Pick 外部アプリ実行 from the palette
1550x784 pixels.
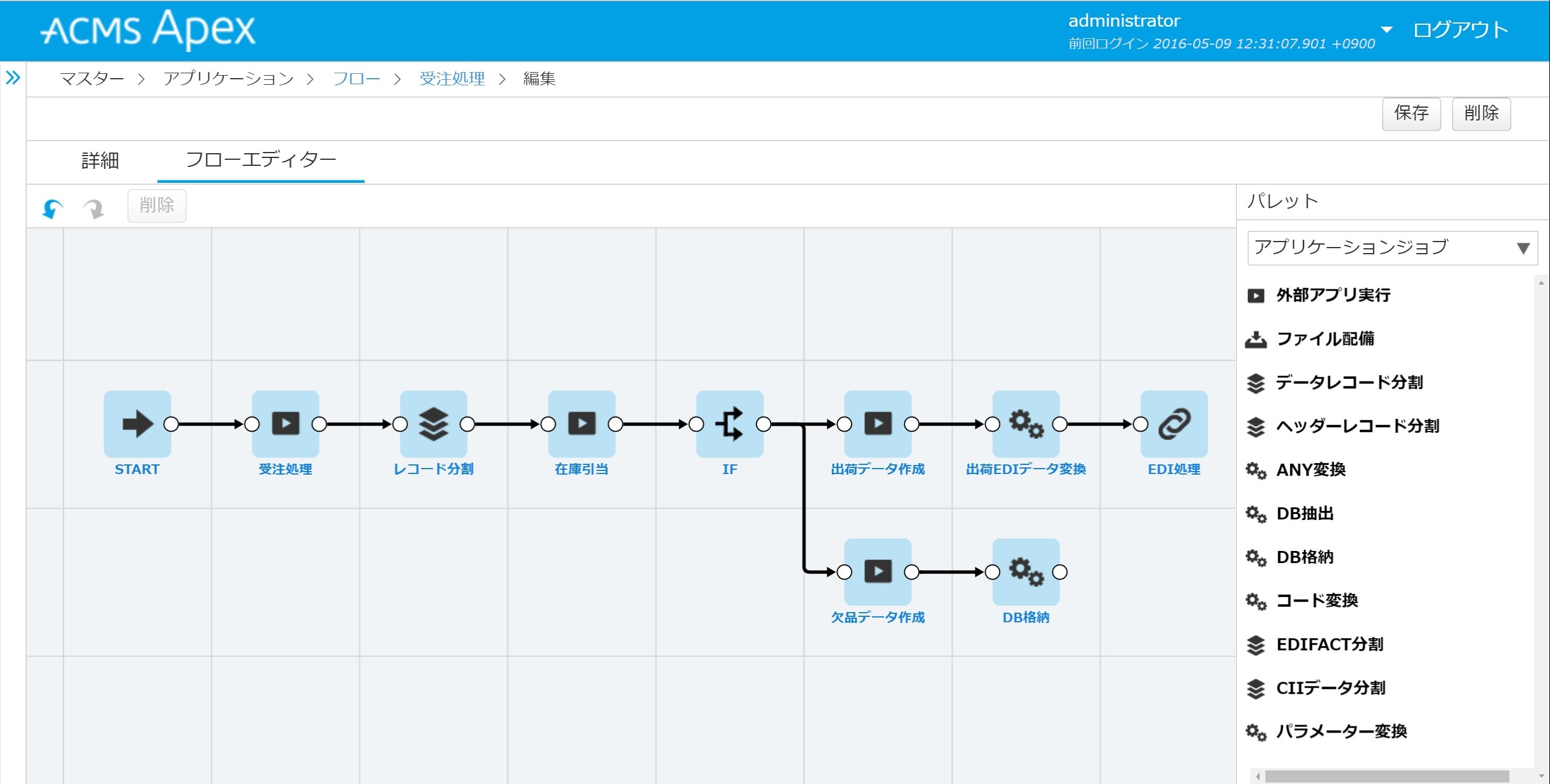(1319, 295)
